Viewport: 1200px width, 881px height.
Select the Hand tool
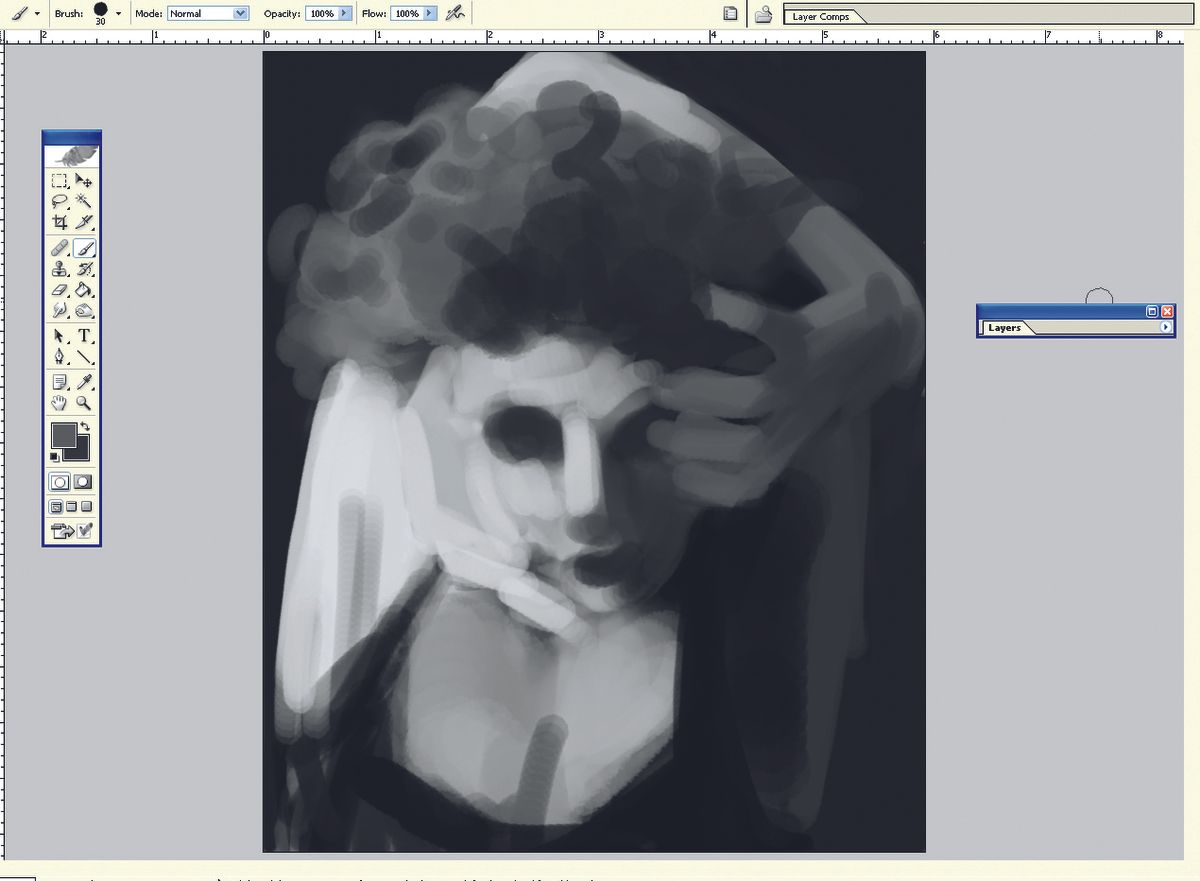pos(60,403)
